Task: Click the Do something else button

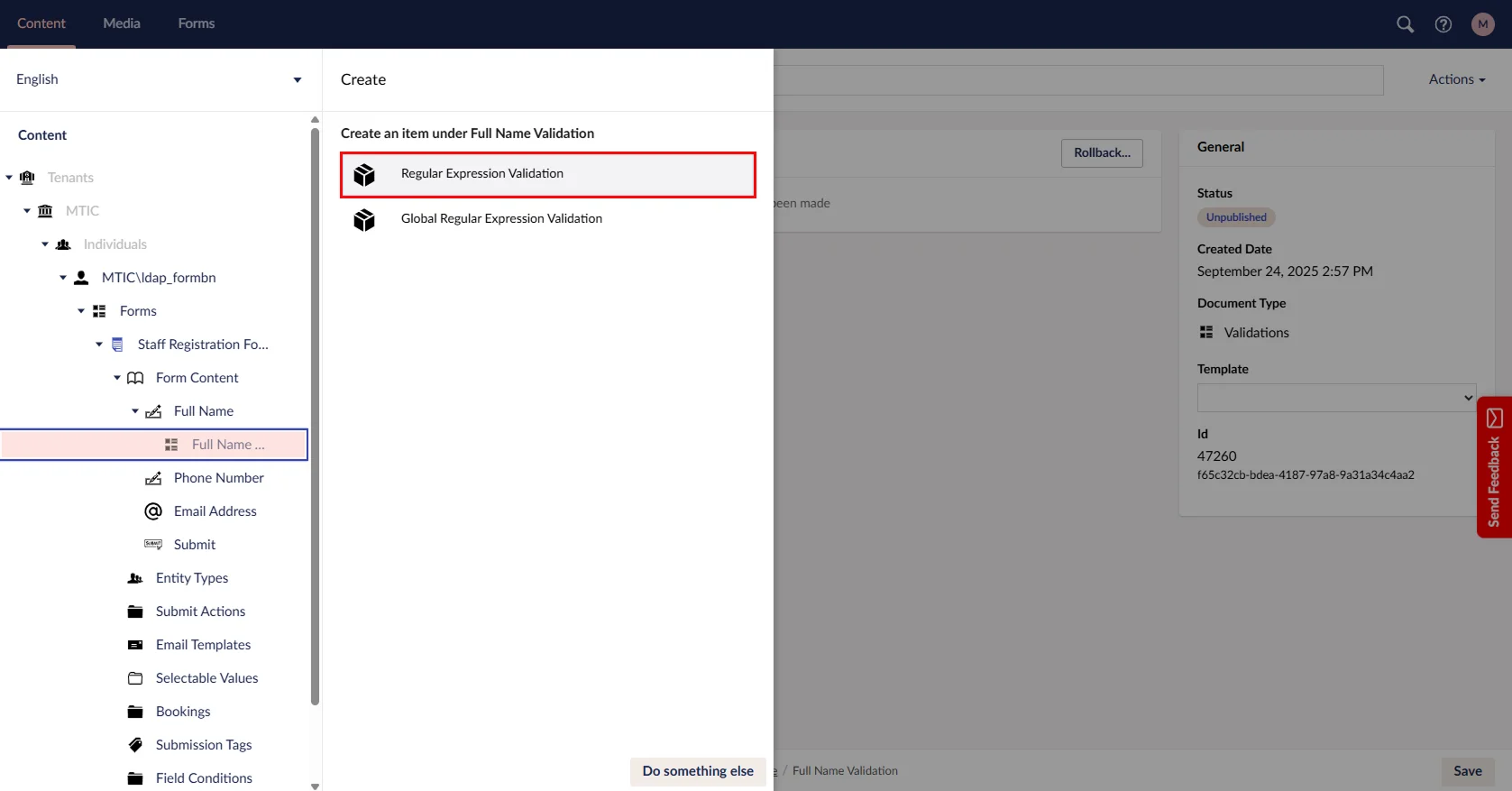Action: click(x=698, y=771)
